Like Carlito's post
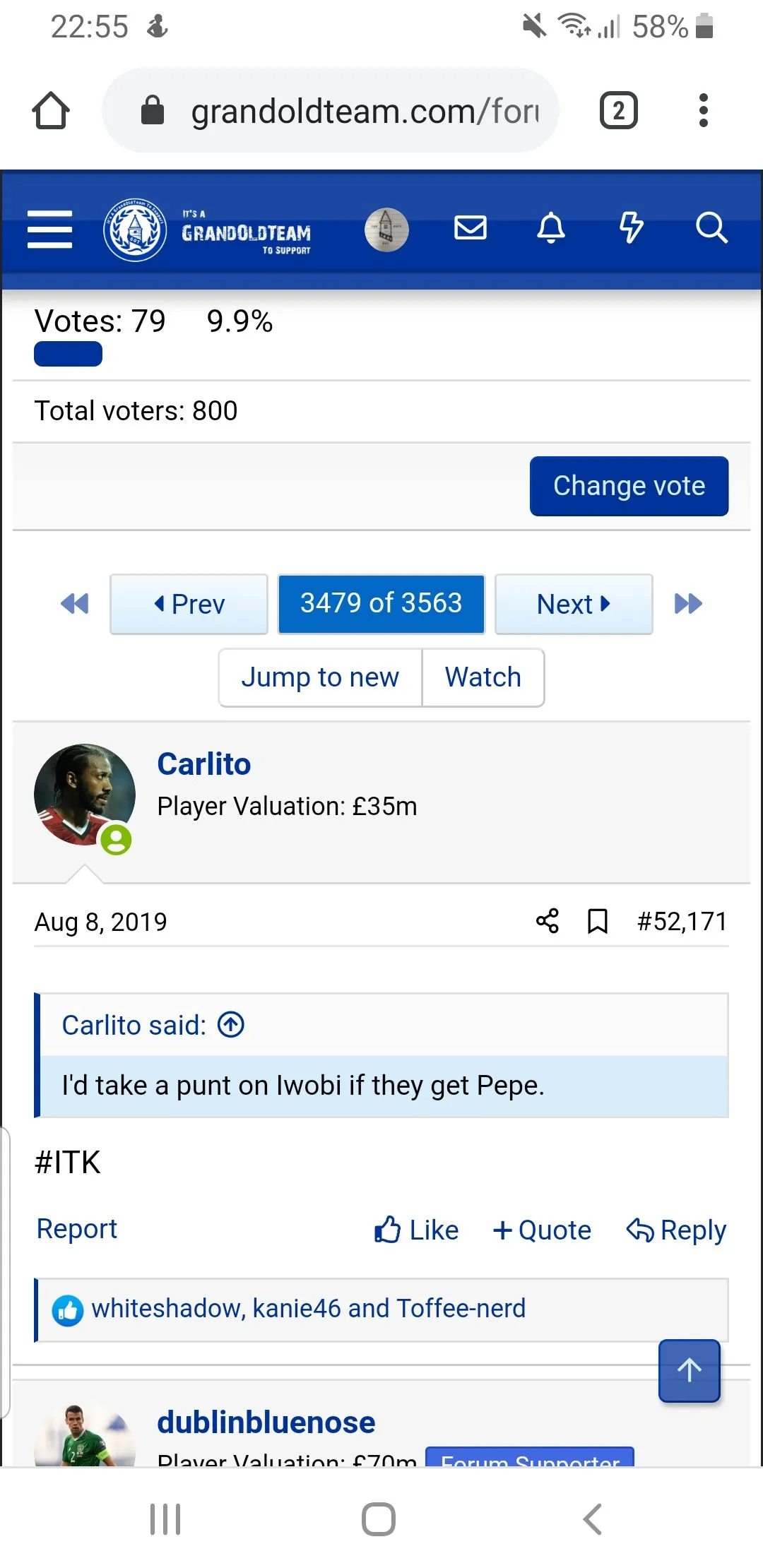 (x=417, y=1230)
